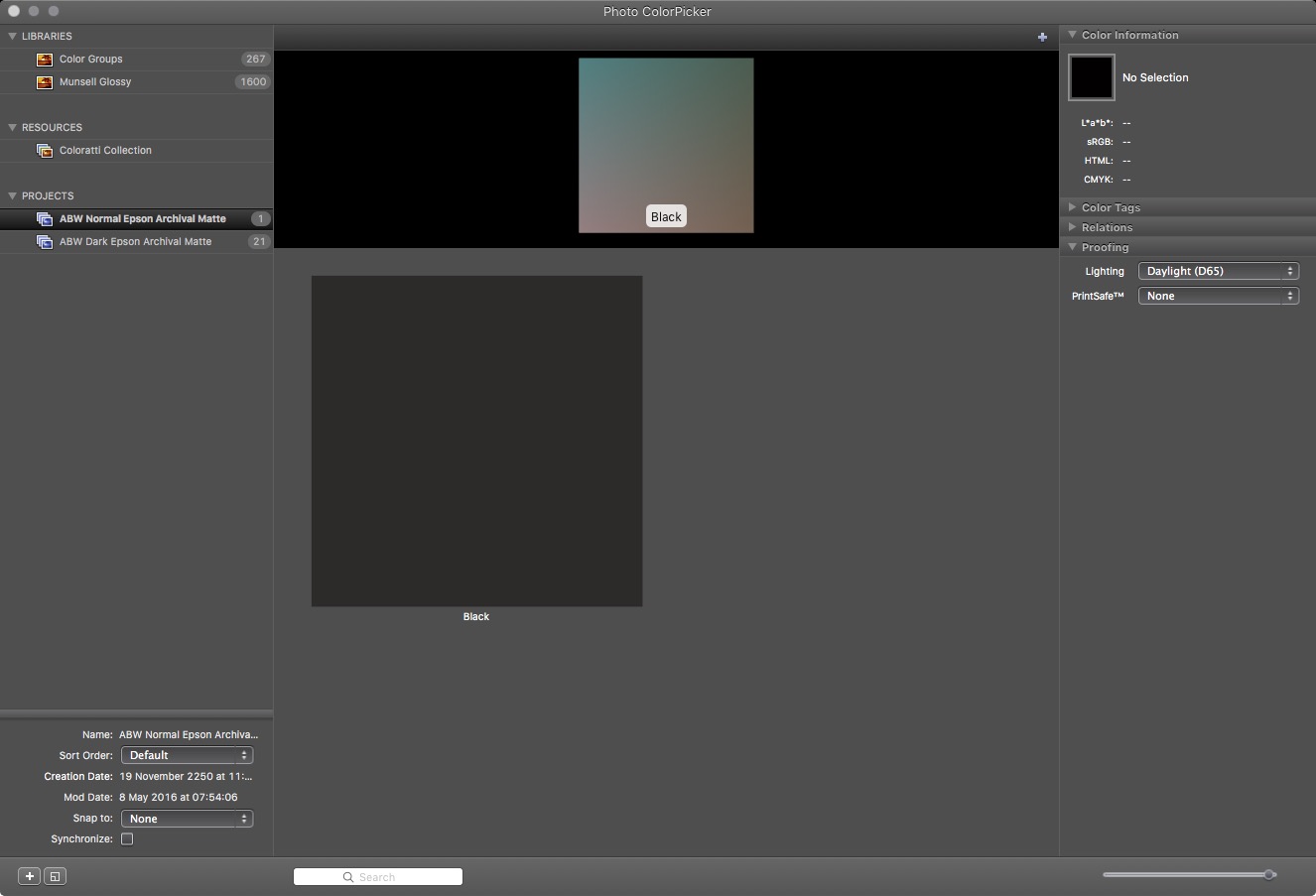This screenshot has height=896, width=1316.
Task: Click the Munsell Glossy library icon
Action: [x=45, y=82]
